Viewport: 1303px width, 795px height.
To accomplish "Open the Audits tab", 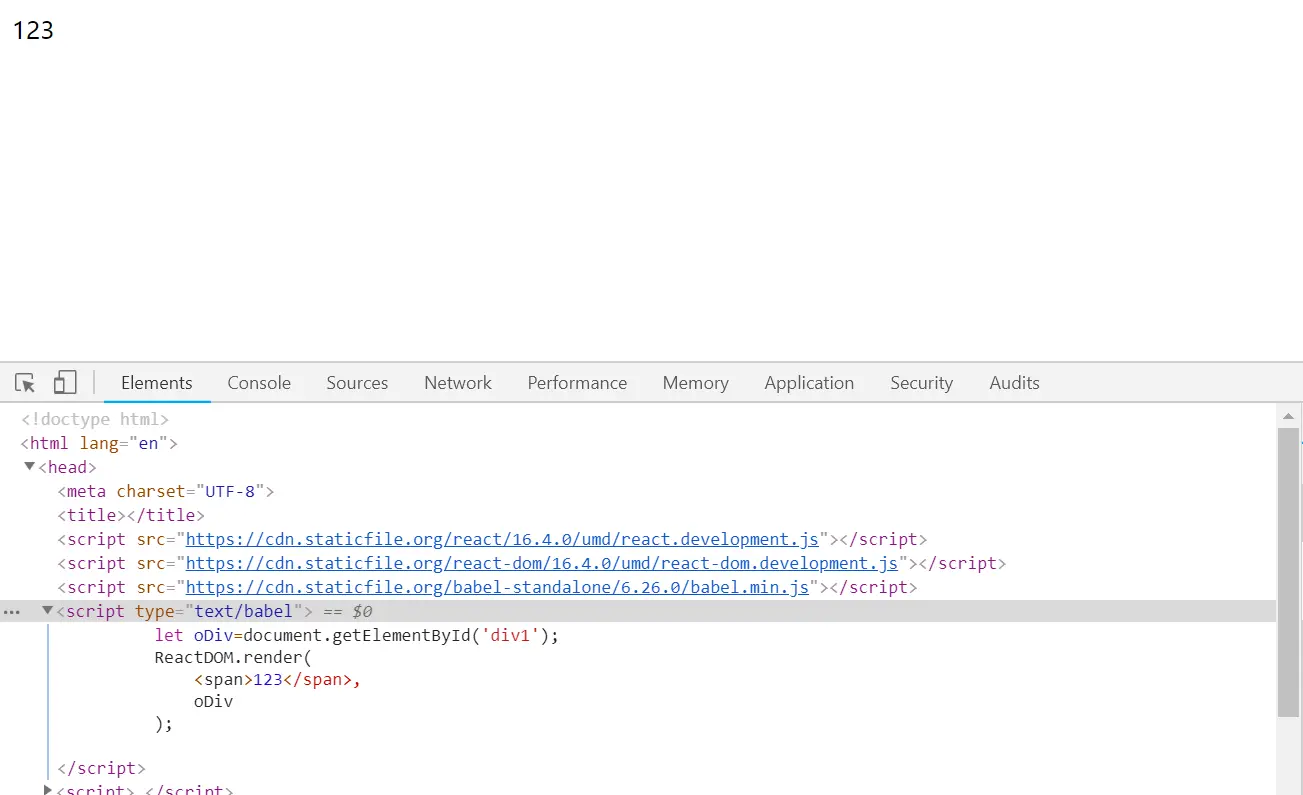I will (x=1014, y=383).
